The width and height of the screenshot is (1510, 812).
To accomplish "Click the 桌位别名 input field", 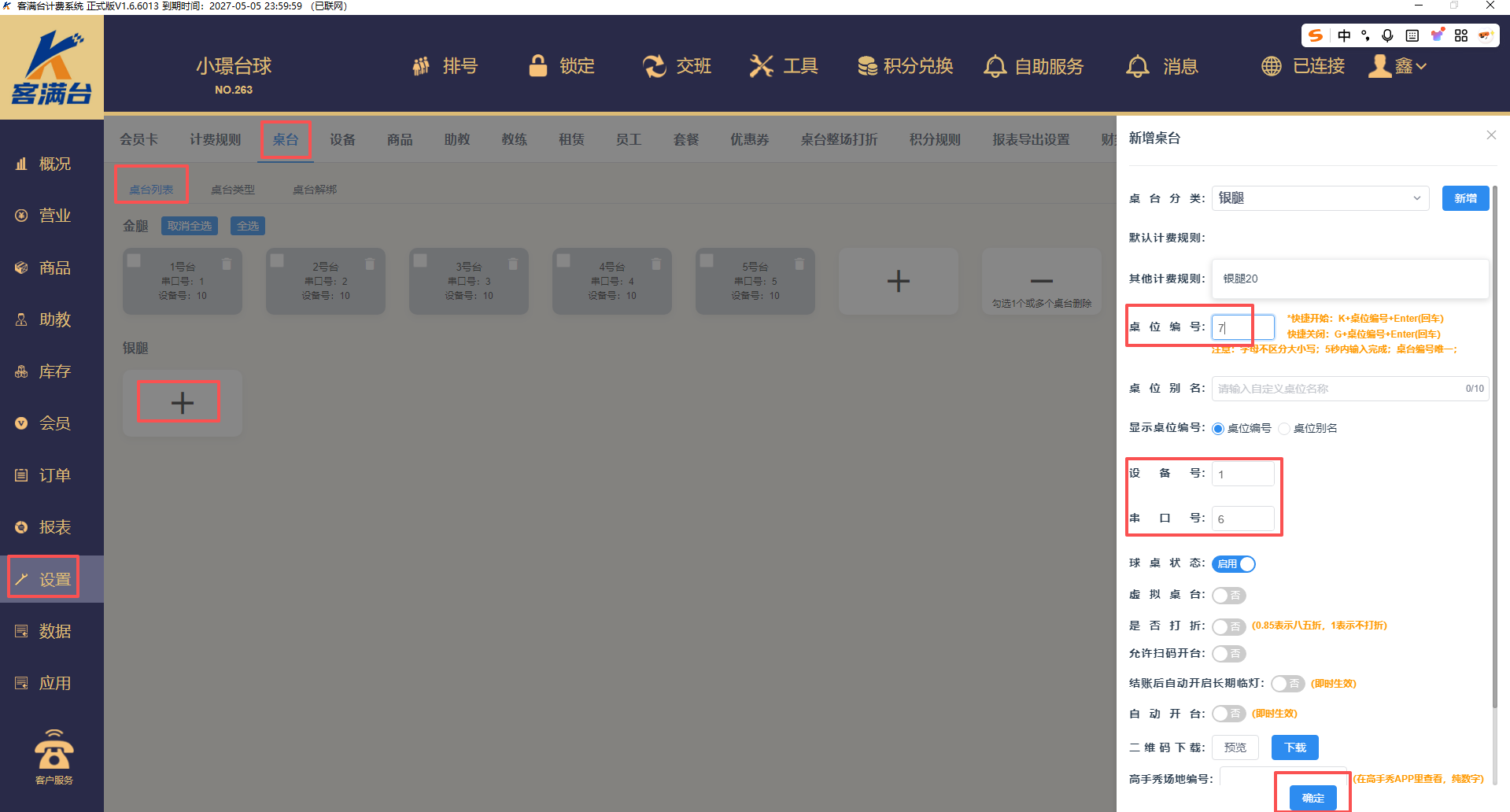I will coord(1338,389).
